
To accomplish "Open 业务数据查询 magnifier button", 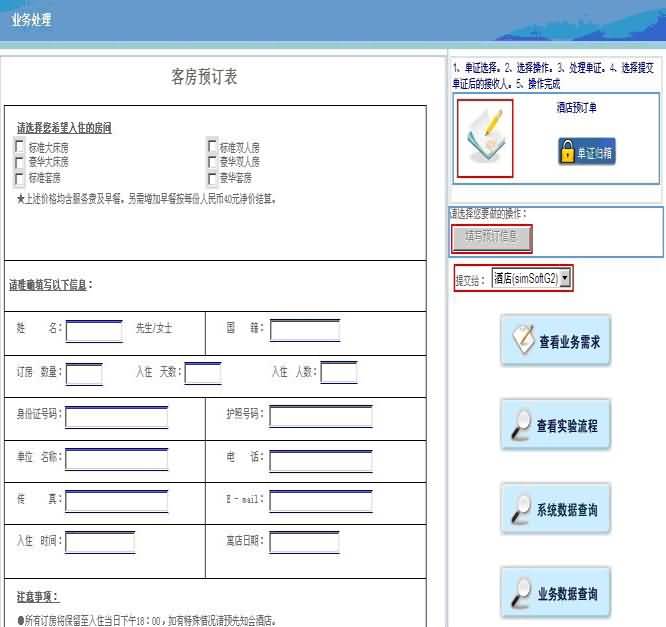I will tap(555, 594).
